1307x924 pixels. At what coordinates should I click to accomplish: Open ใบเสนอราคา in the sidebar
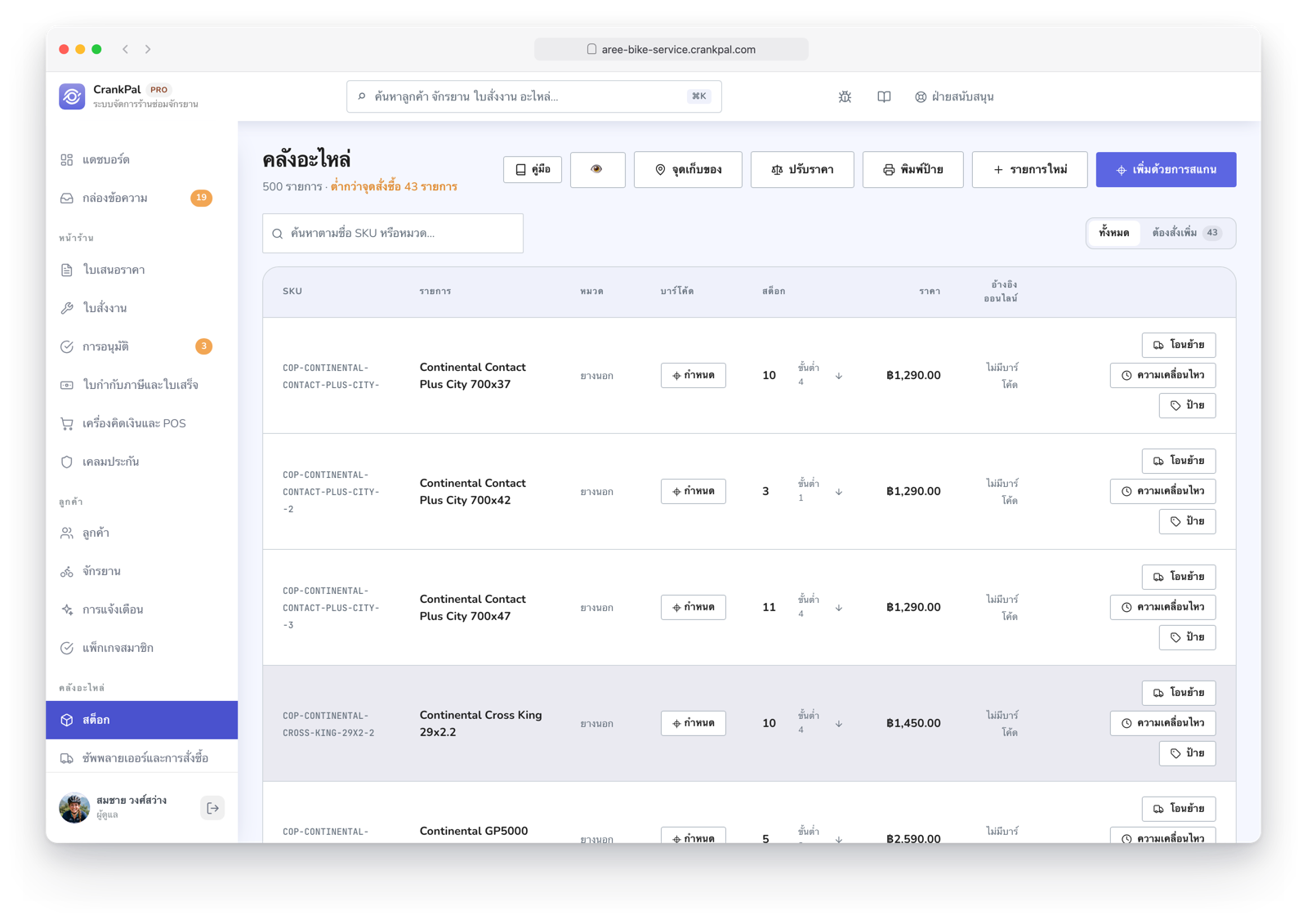(141, 270)
